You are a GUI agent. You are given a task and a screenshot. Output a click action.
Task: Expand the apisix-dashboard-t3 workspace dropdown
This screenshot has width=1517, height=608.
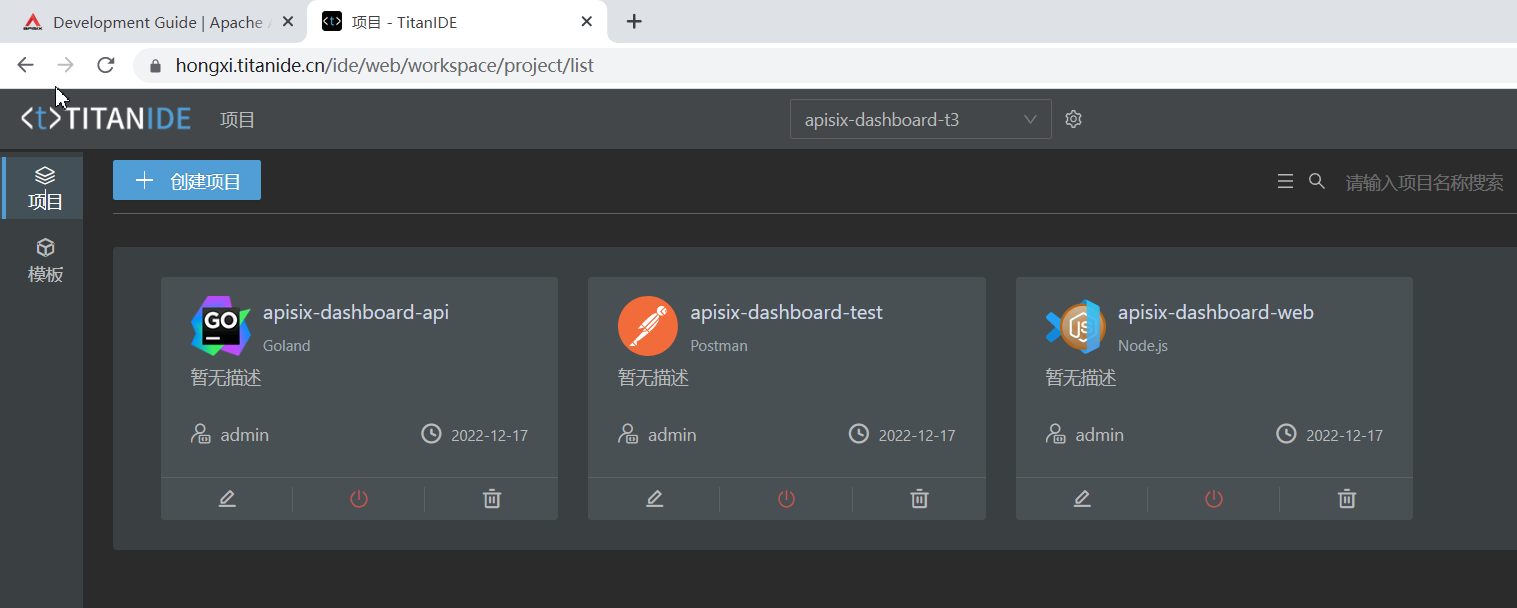[x=1030, y=118]
